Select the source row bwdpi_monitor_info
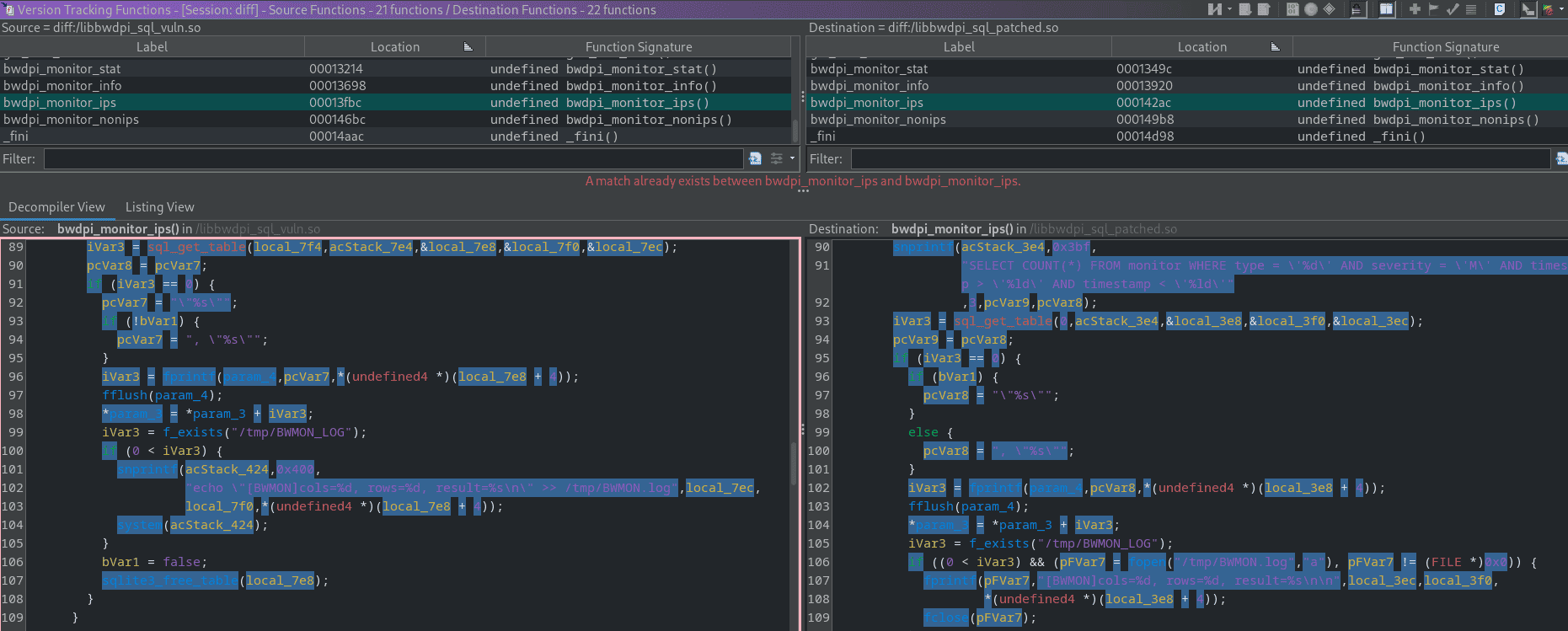Screen dimensions: 1568x631 (x=395, y=86)
